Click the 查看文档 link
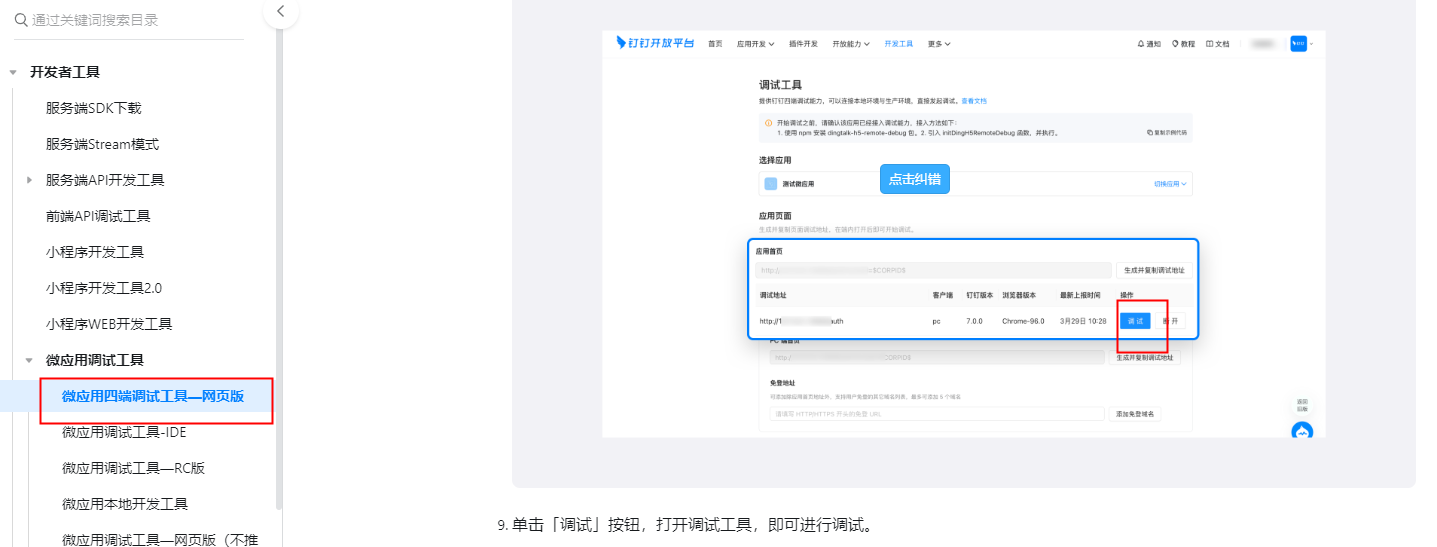Image resolution: width=1437 pixels, height=547 pixels. [974, 101]
